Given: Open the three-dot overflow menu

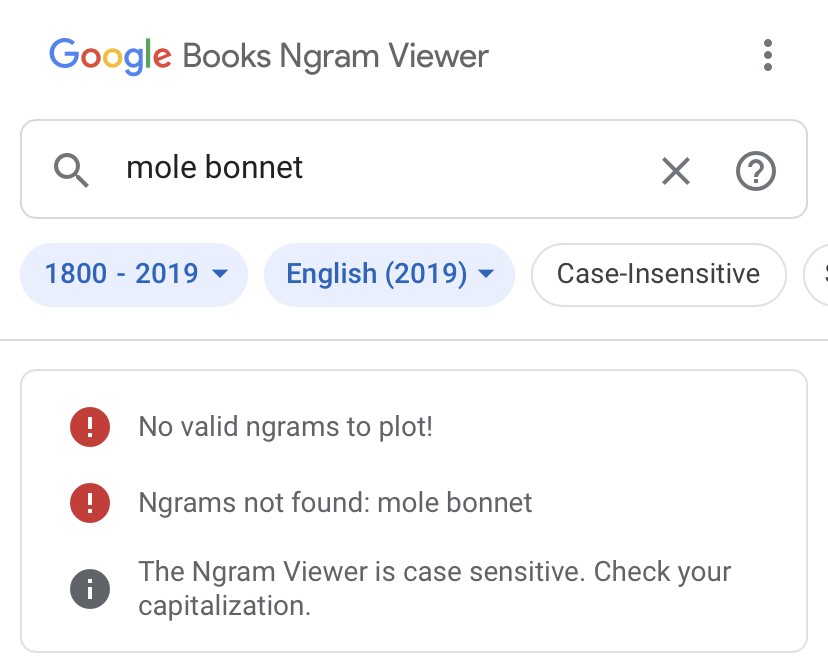Looking at the screenshot, I should [x=767, y=55].
